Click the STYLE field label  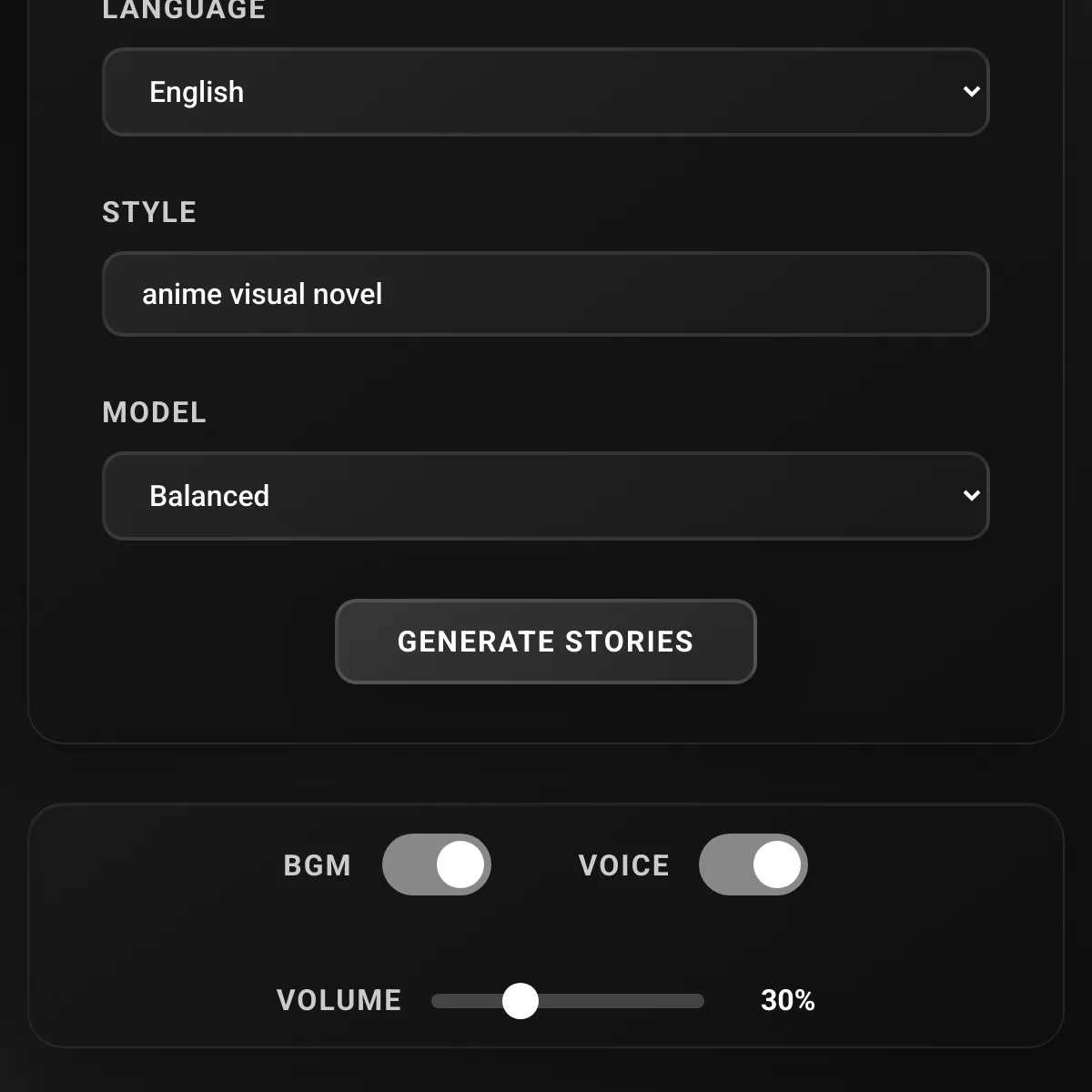149,212
